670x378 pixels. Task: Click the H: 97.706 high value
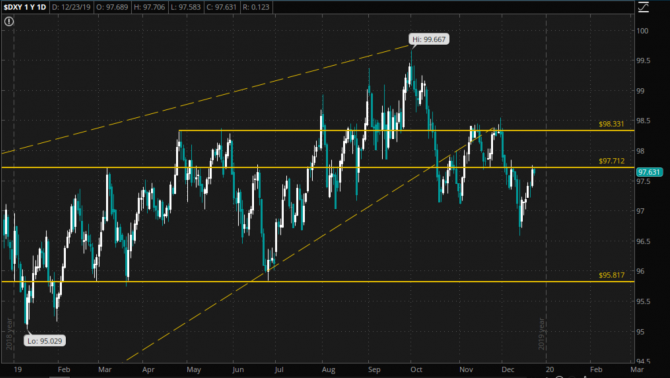(x=149, y=7)
